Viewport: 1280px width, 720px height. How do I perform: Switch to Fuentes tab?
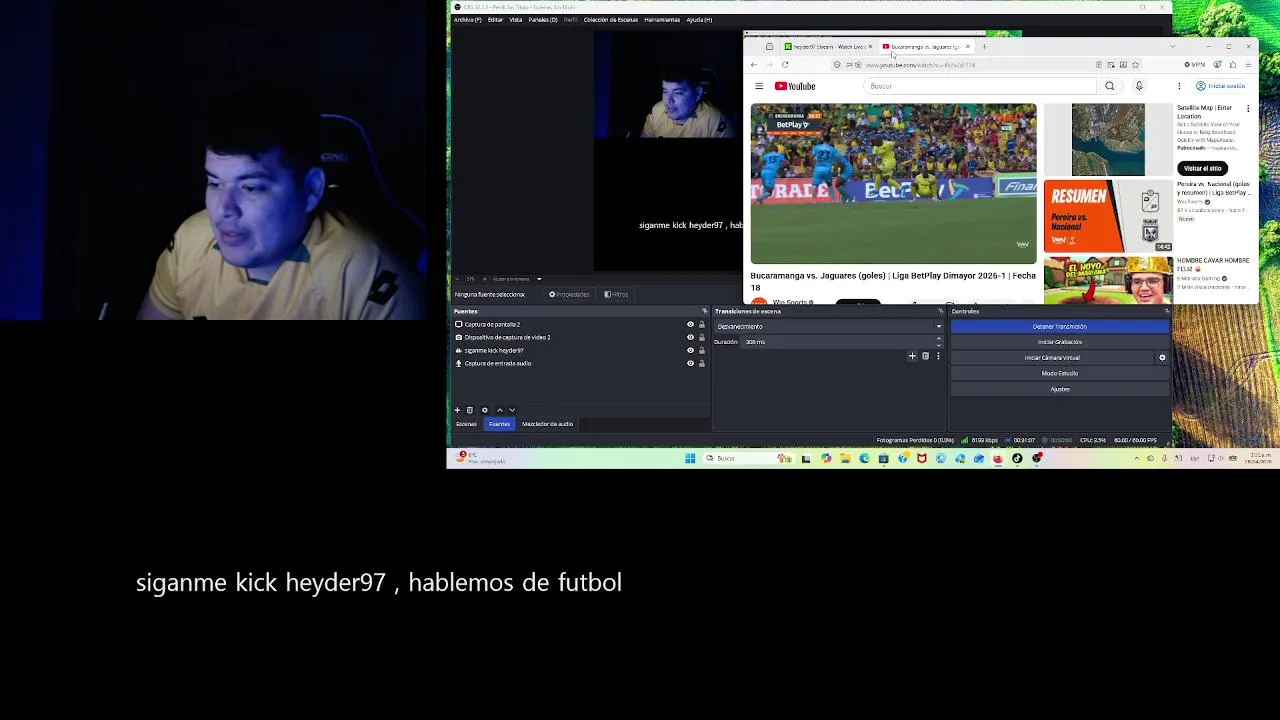pos(499,424)
